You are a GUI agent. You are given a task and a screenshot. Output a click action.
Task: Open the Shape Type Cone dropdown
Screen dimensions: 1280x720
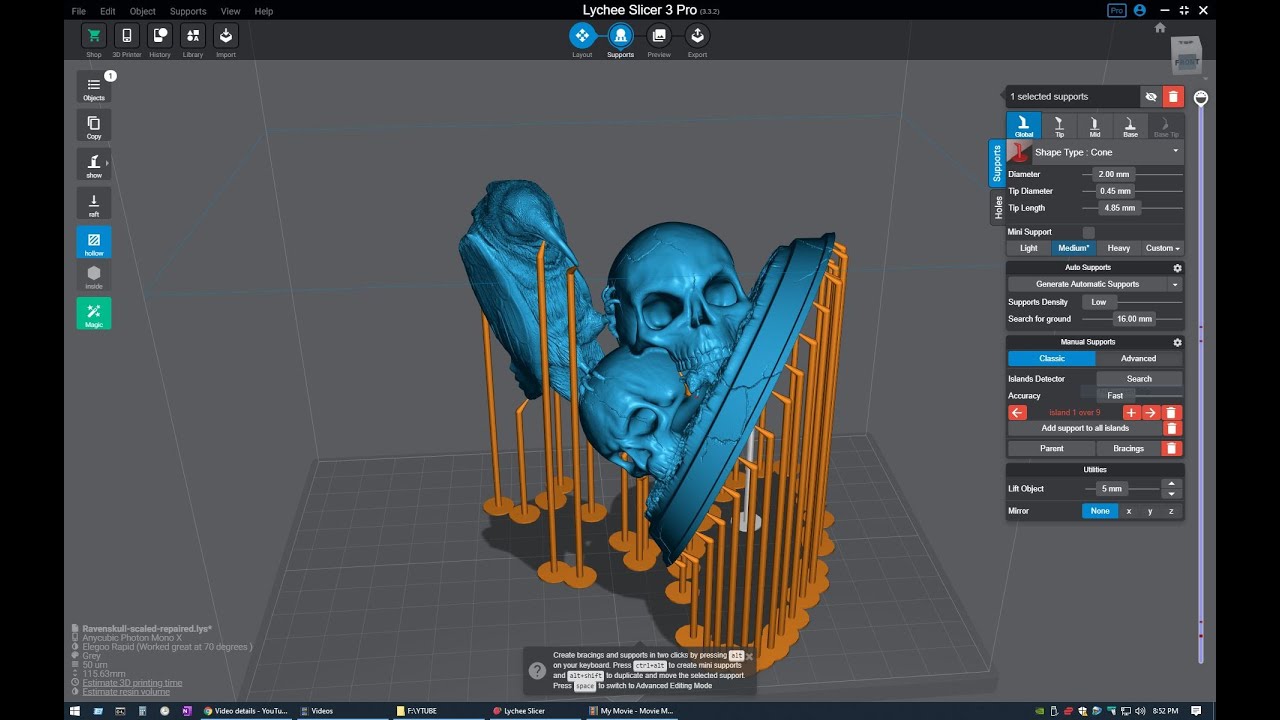point(1107,152)
